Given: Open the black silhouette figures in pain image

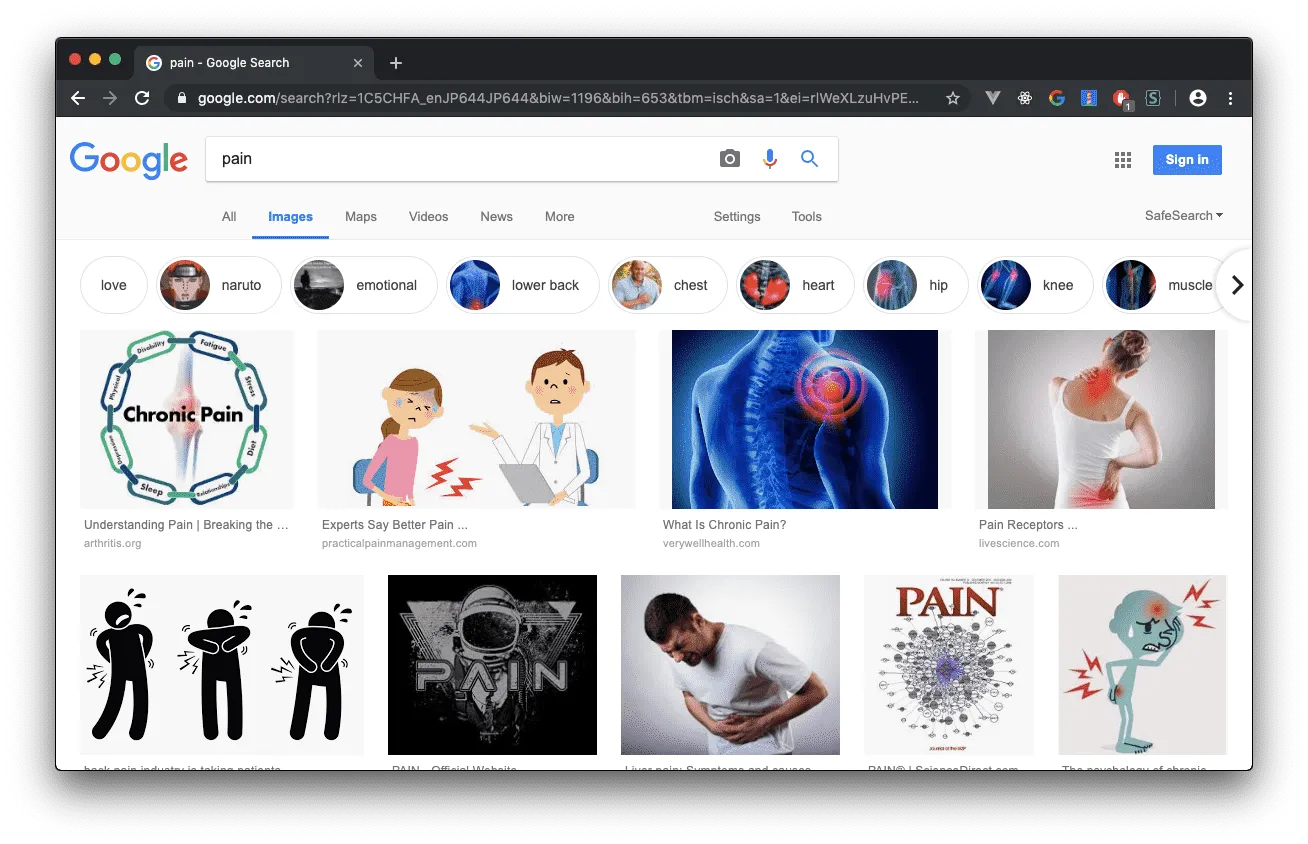Looking at the screenshot, I should pyautogui.click(x=222, y=664).
